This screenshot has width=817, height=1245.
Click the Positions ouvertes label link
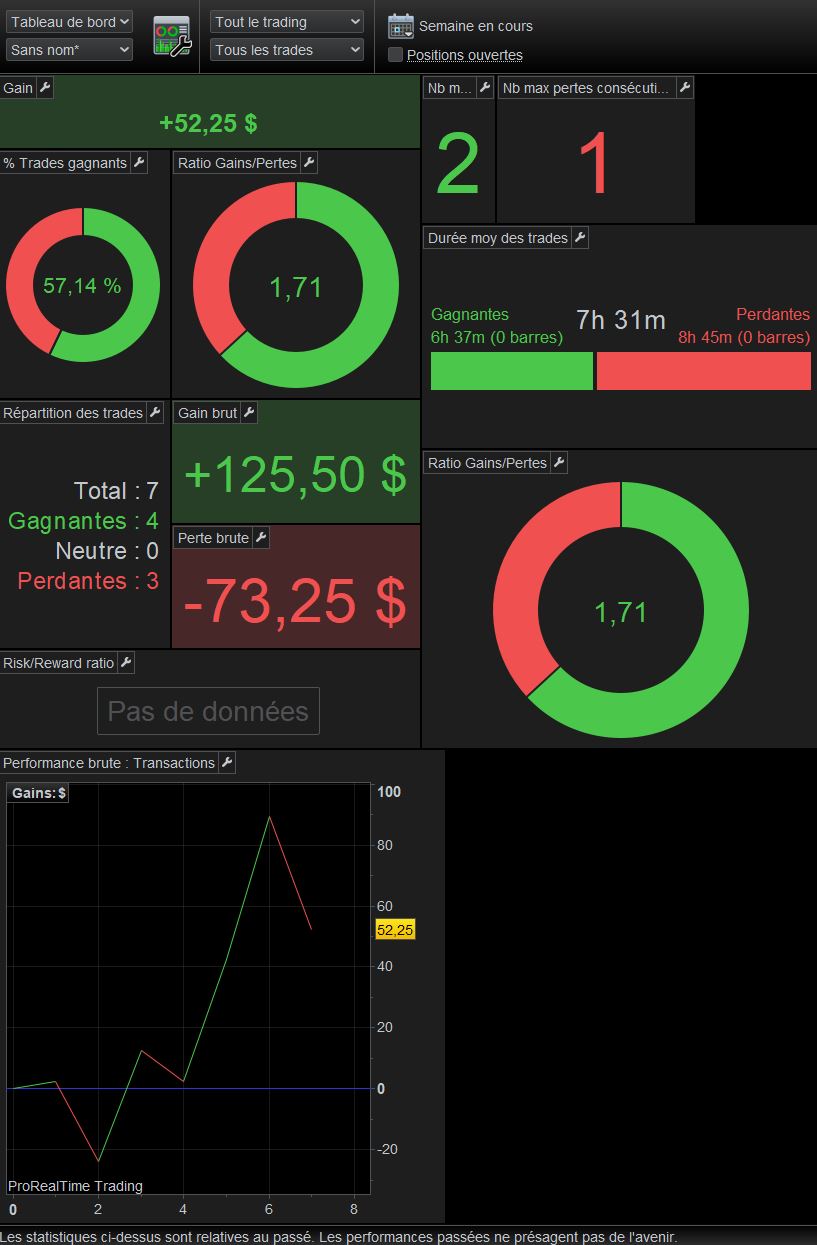[x=465, y=55]
